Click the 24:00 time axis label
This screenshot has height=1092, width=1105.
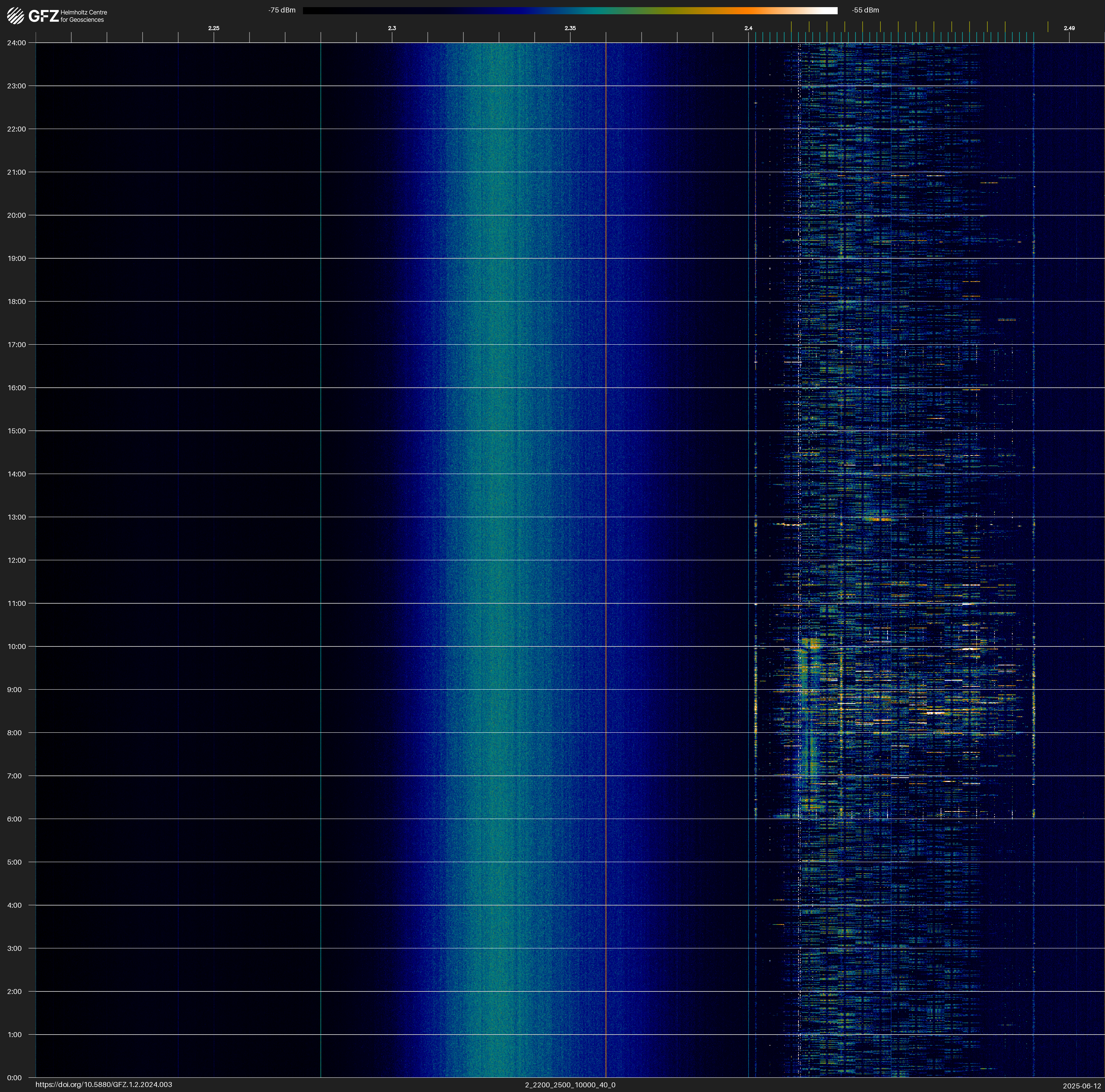point(16,43)
